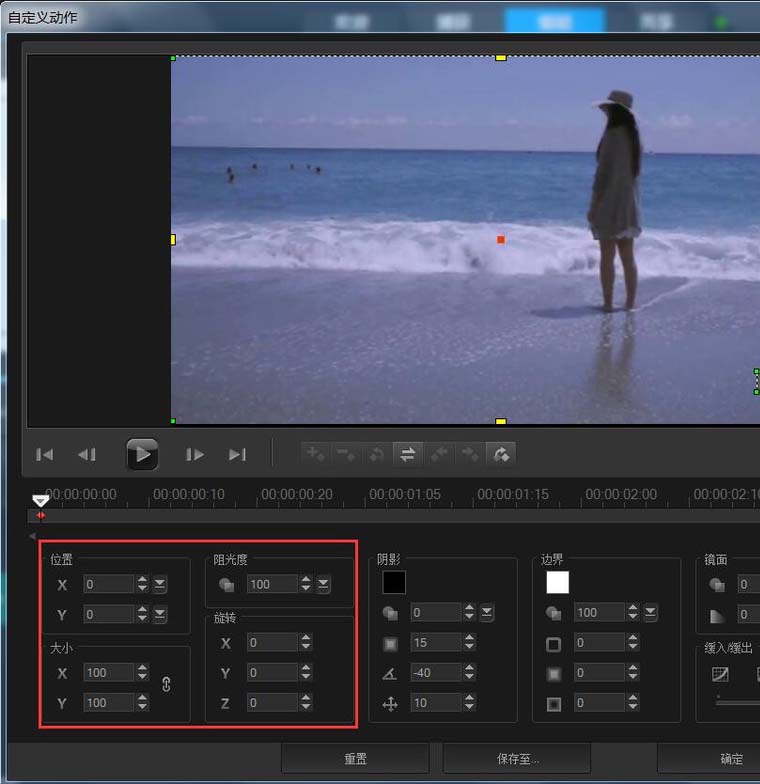
Task: Open the Position X slider dropdown
Action: [x=160, y=584]
